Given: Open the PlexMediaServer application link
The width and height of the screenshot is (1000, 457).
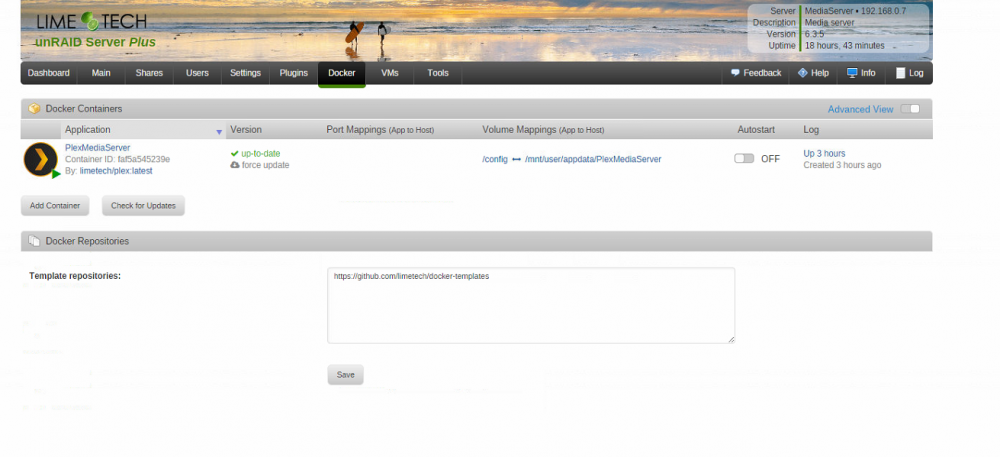Looking at the screenshot, I should [x=98, y=147].
